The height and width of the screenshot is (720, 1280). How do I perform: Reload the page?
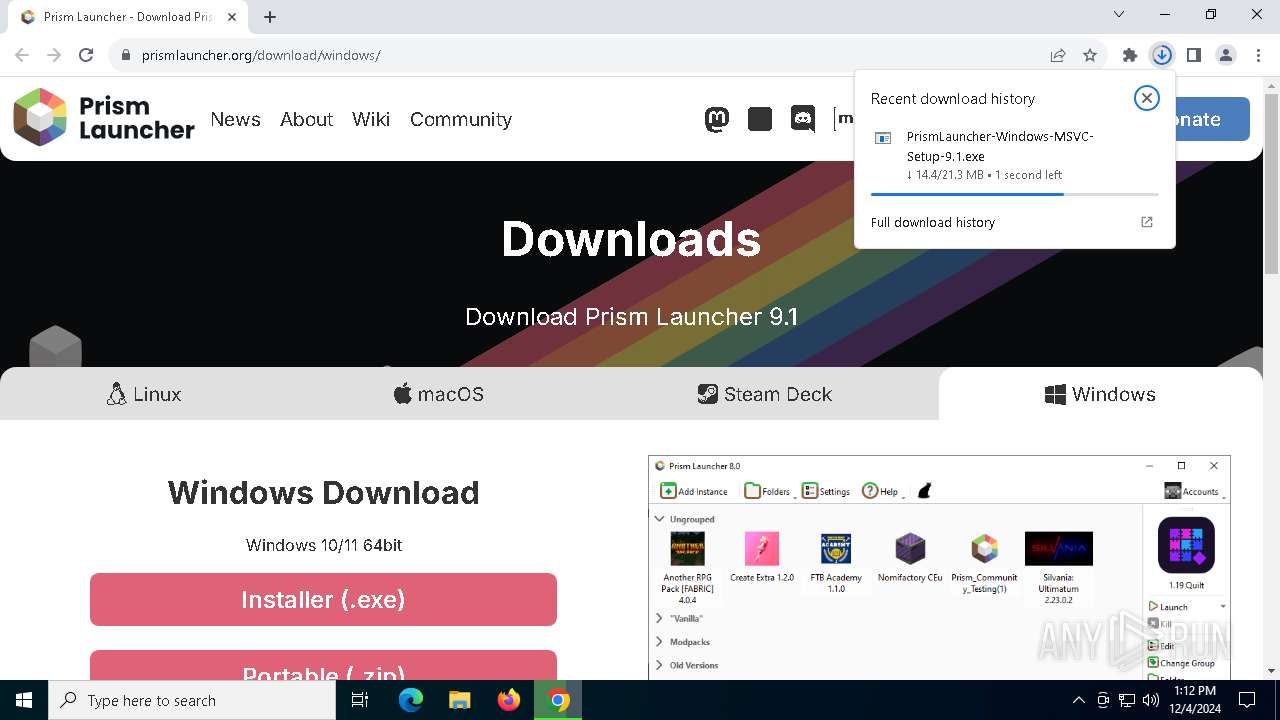86,55
